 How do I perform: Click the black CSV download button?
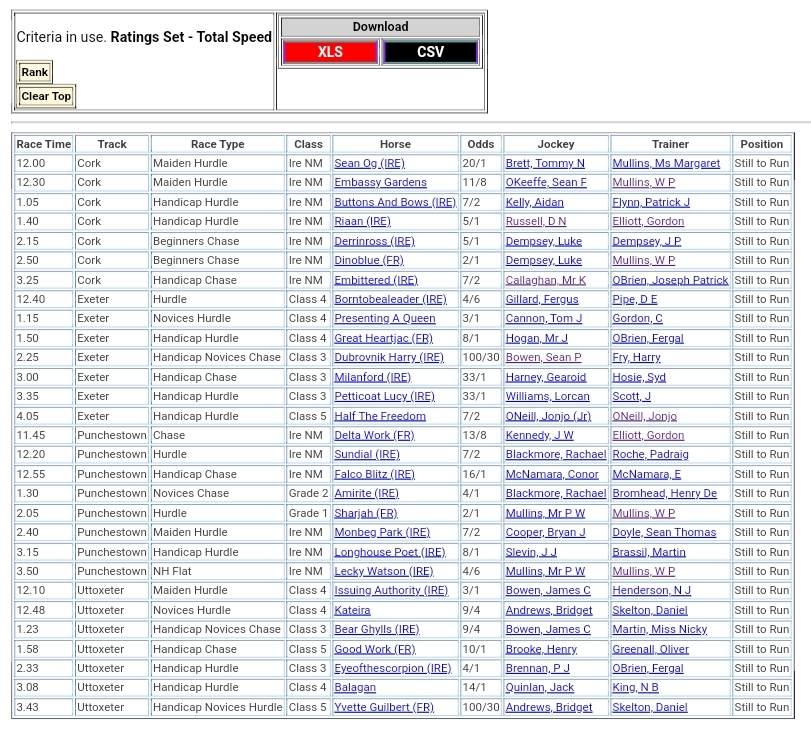click(430, 52)
